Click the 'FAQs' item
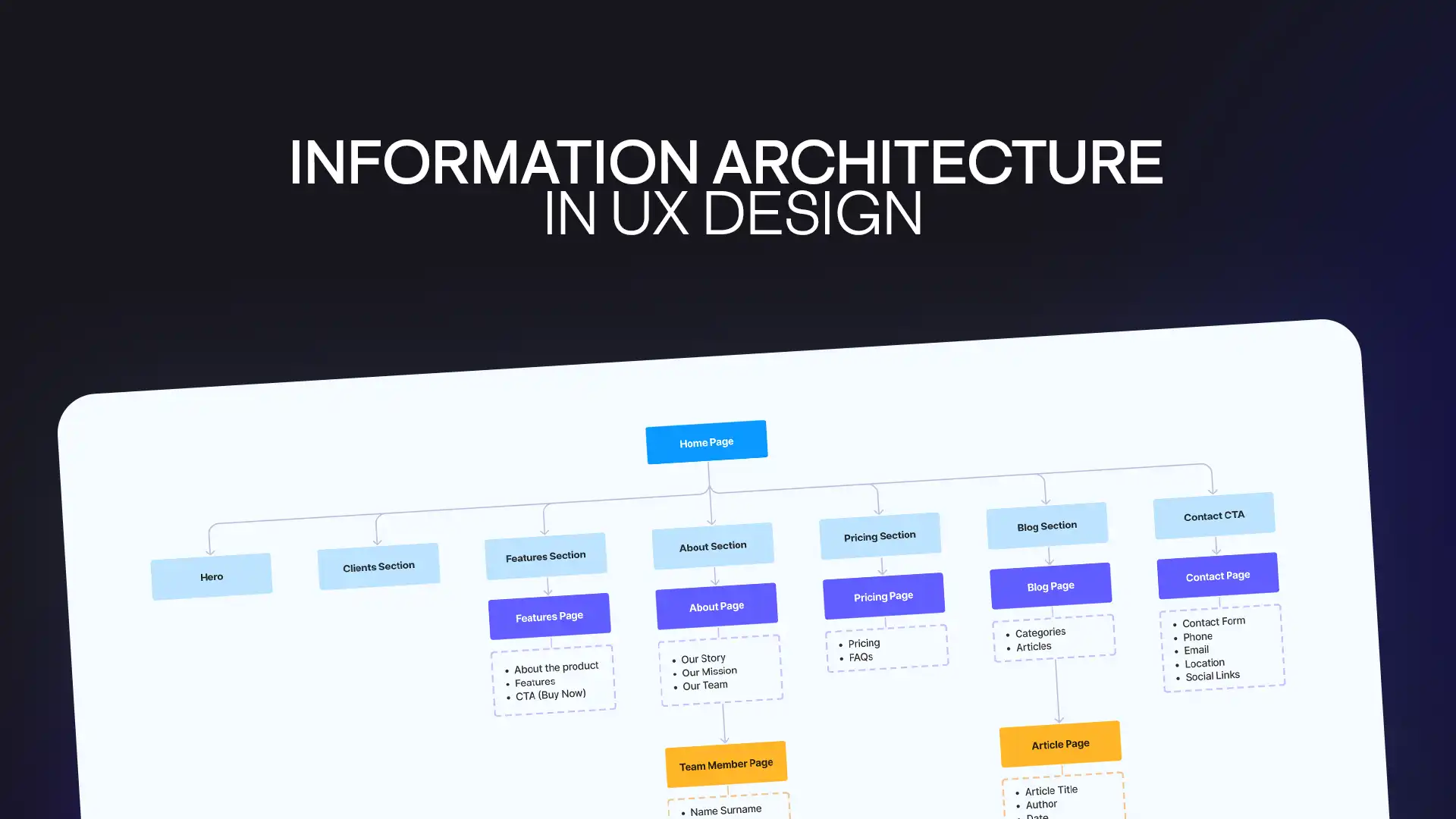 (x=861, y=657)
